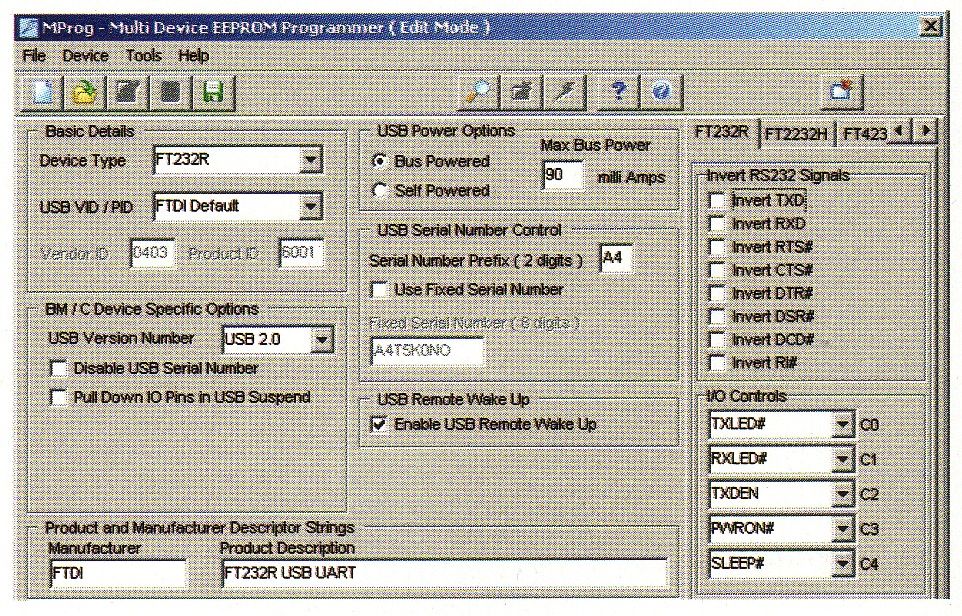The height and width of the screenshot is (616, 962).
Task: Open the Device Type dropdown
Action: [x=310, y=160]
